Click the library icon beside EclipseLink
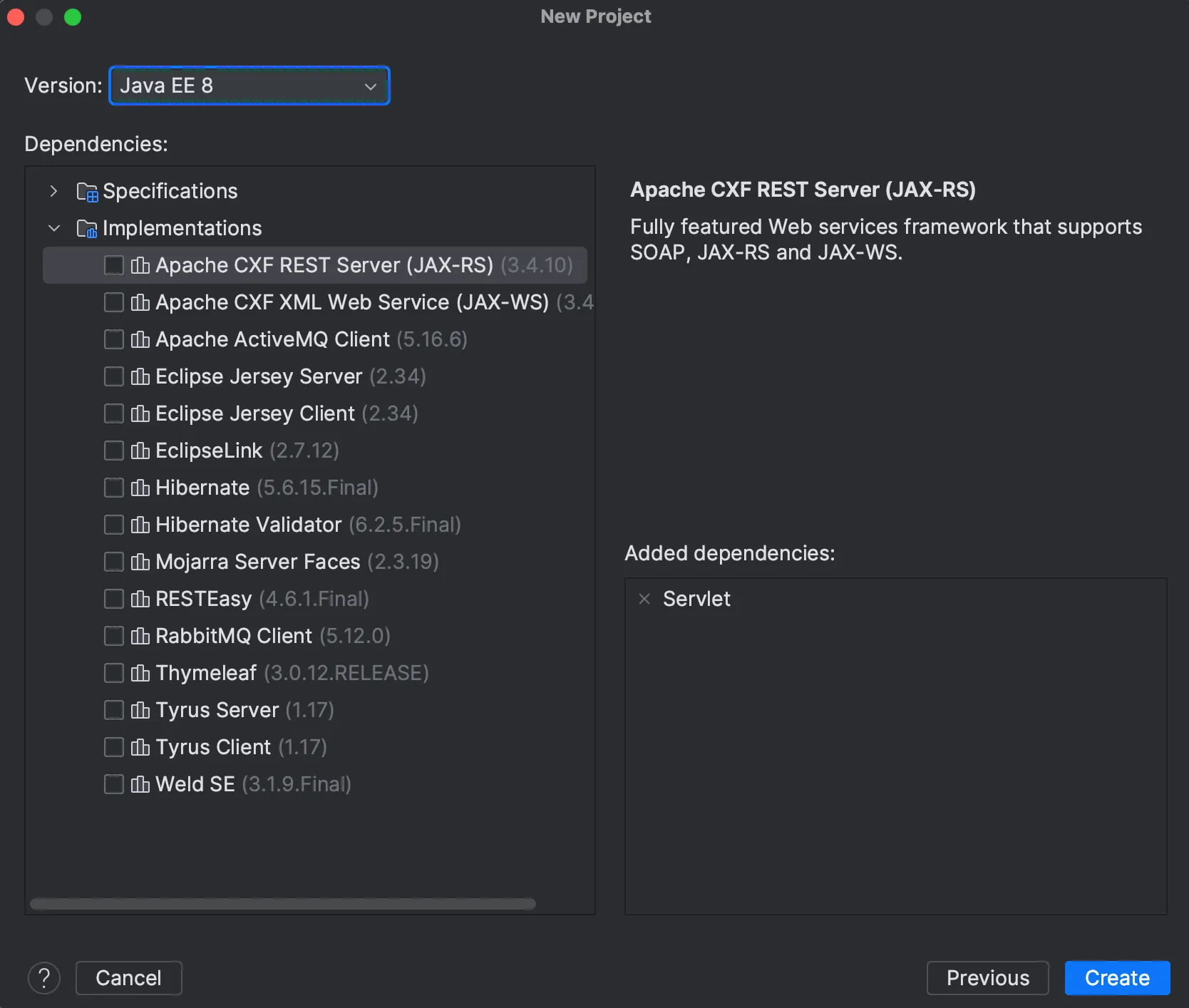 point(140,451)
